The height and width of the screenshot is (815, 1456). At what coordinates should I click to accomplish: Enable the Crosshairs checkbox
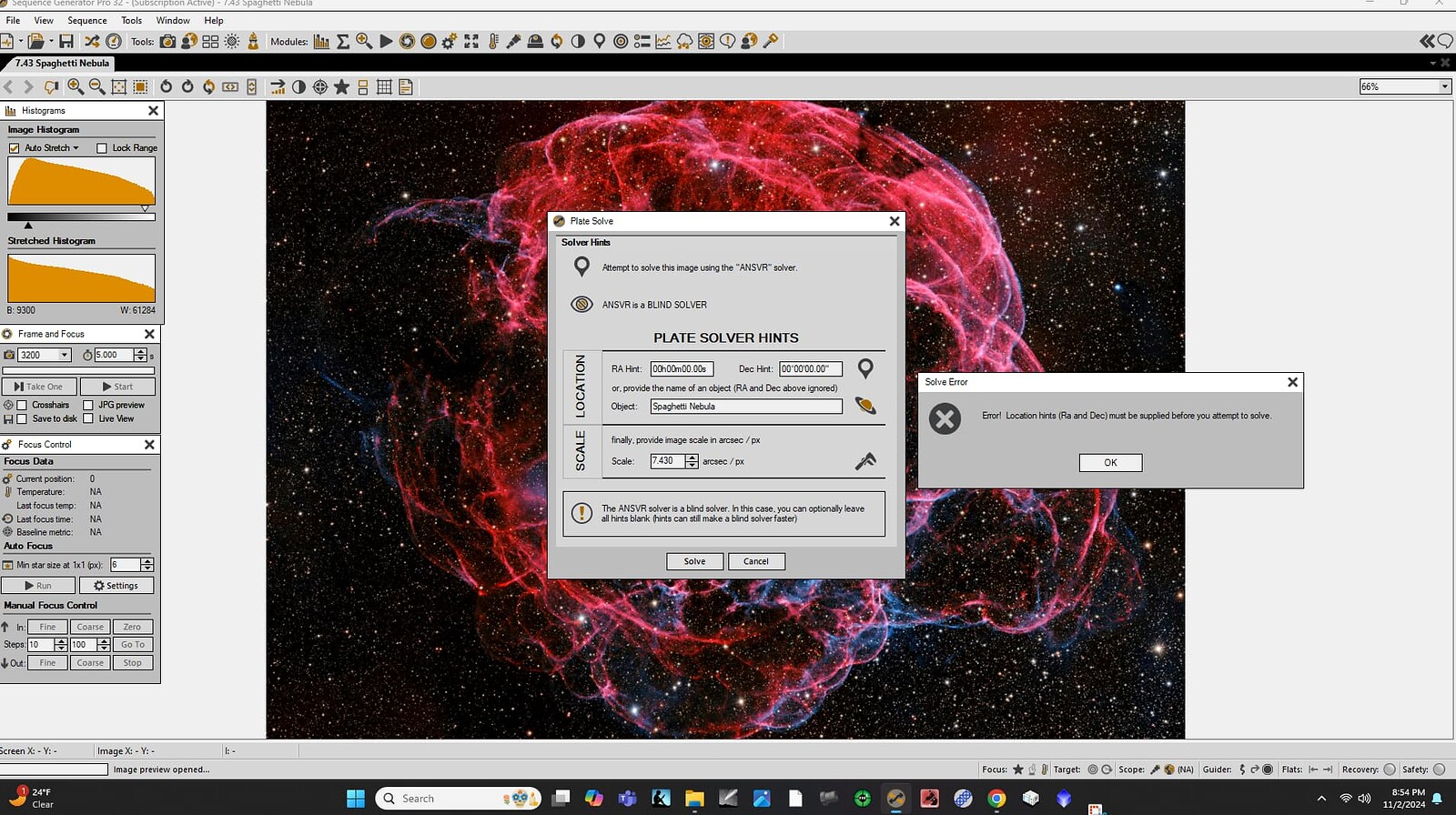[22, 405]
